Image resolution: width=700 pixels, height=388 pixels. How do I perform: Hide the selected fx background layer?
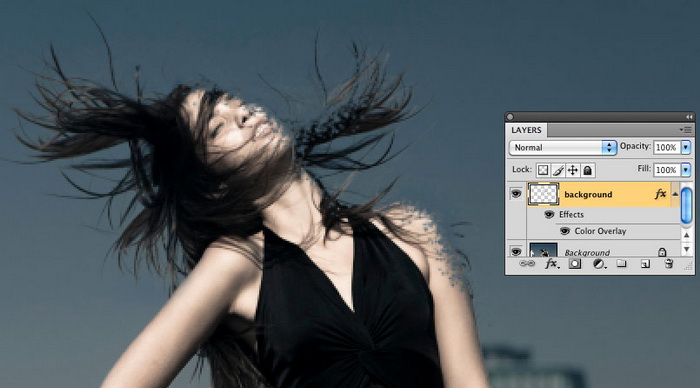click(x=516, y=194)
